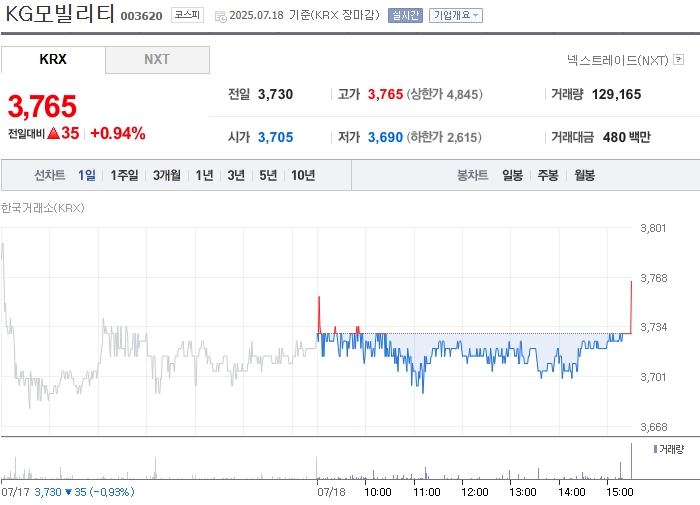Click the +0.94% change rate
Screen dimensions: 700x505
click(118, 133)
